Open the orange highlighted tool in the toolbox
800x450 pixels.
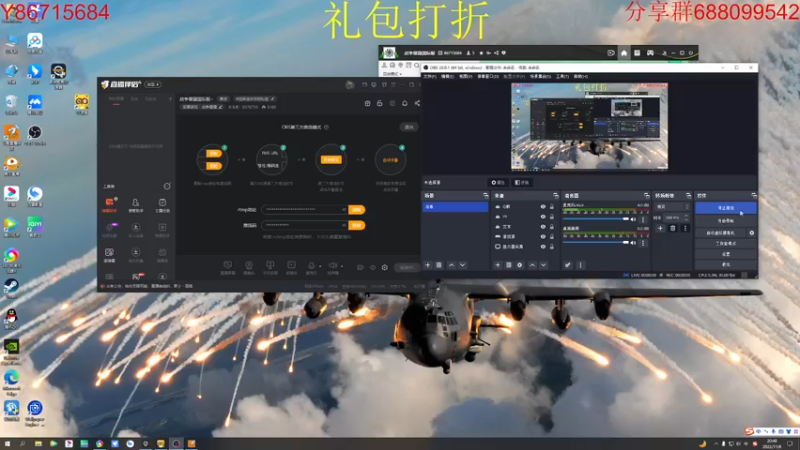[109, 205]
